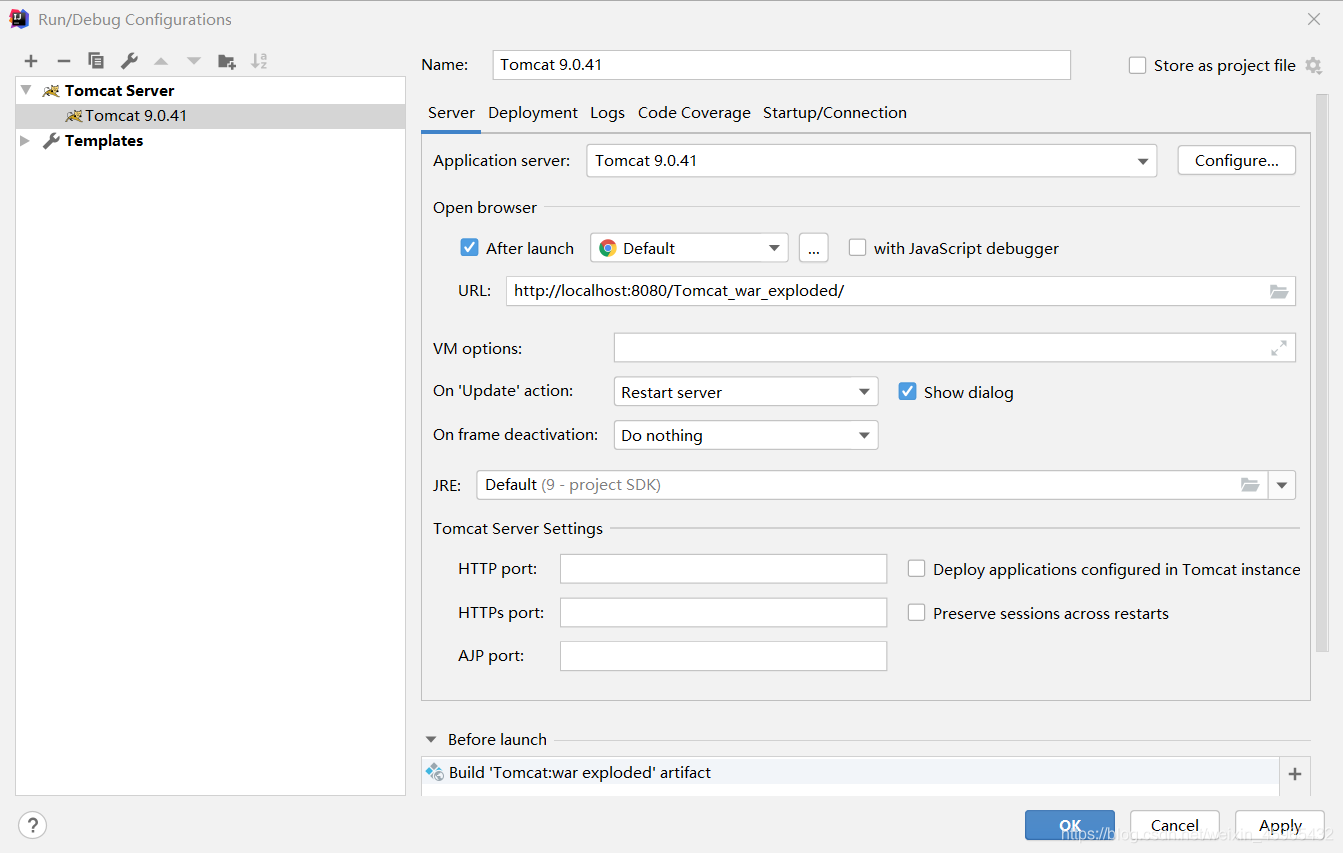Click browser ellipsis button

813,248
